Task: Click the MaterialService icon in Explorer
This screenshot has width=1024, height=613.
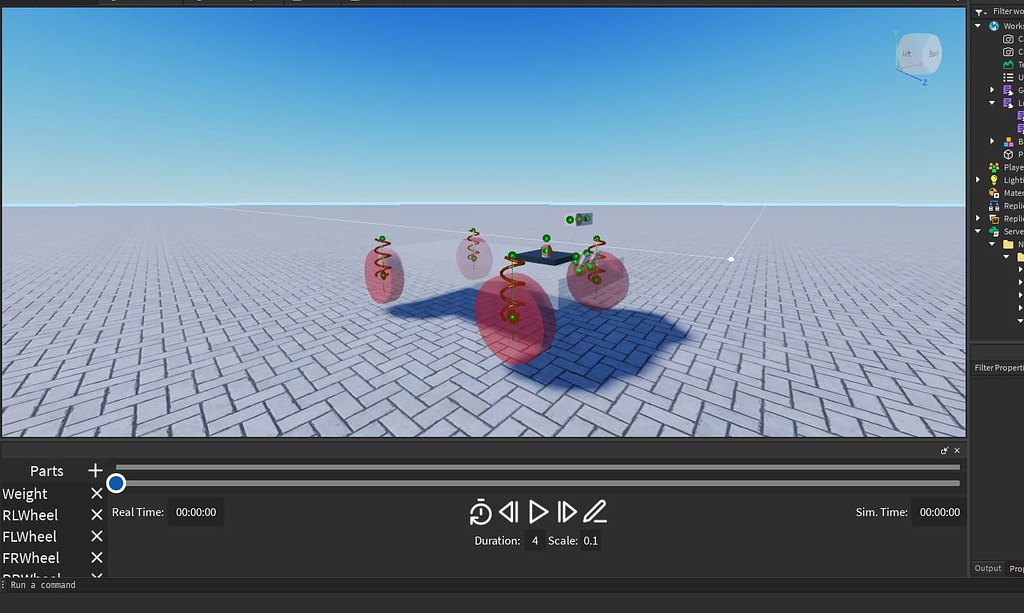Action: (991, 193)
